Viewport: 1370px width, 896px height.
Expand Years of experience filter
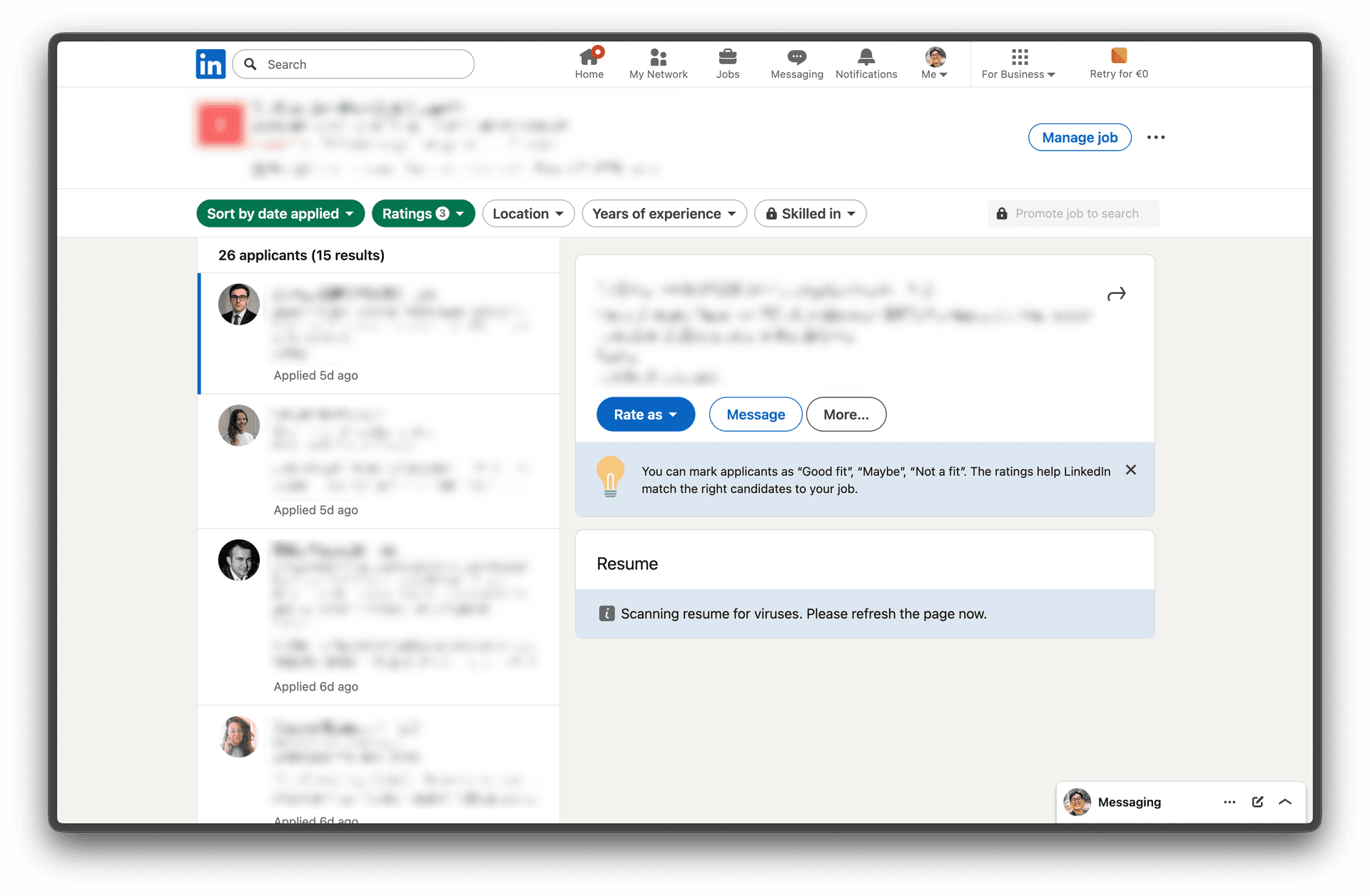click(664, 213)
